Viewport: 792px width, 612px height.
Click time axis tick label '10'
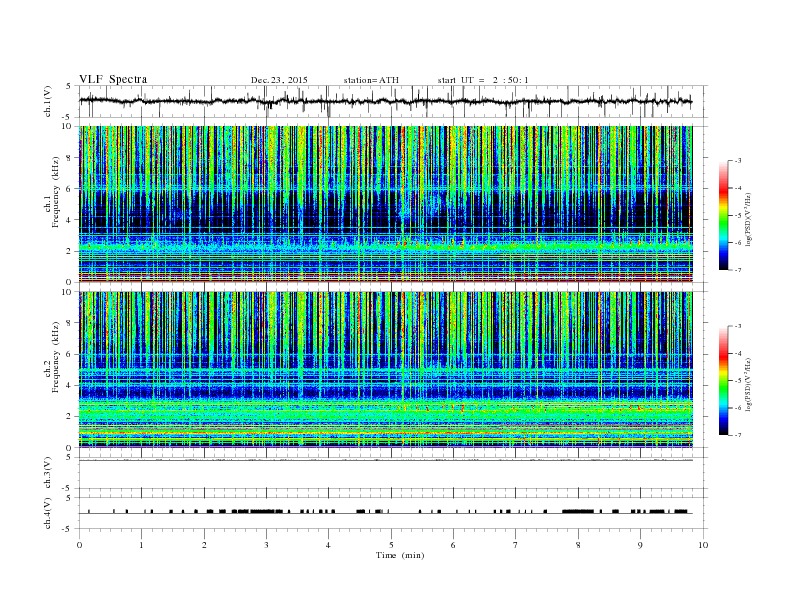coord(703,545)
